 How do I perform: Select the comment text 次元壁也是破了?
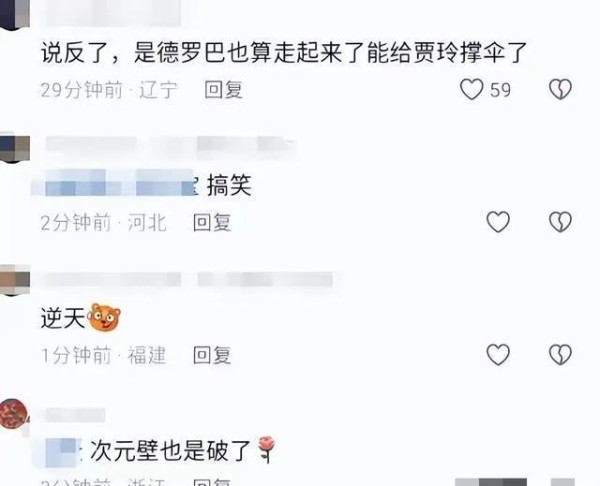[170, 450]
